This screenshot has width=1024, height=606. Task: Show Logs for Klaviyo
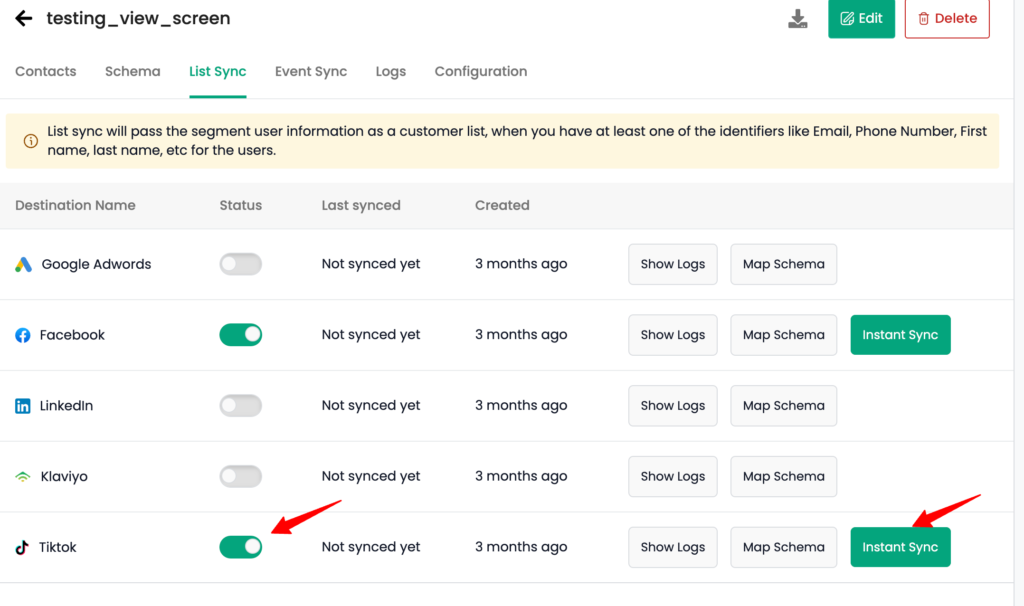[x=673, y=476]
